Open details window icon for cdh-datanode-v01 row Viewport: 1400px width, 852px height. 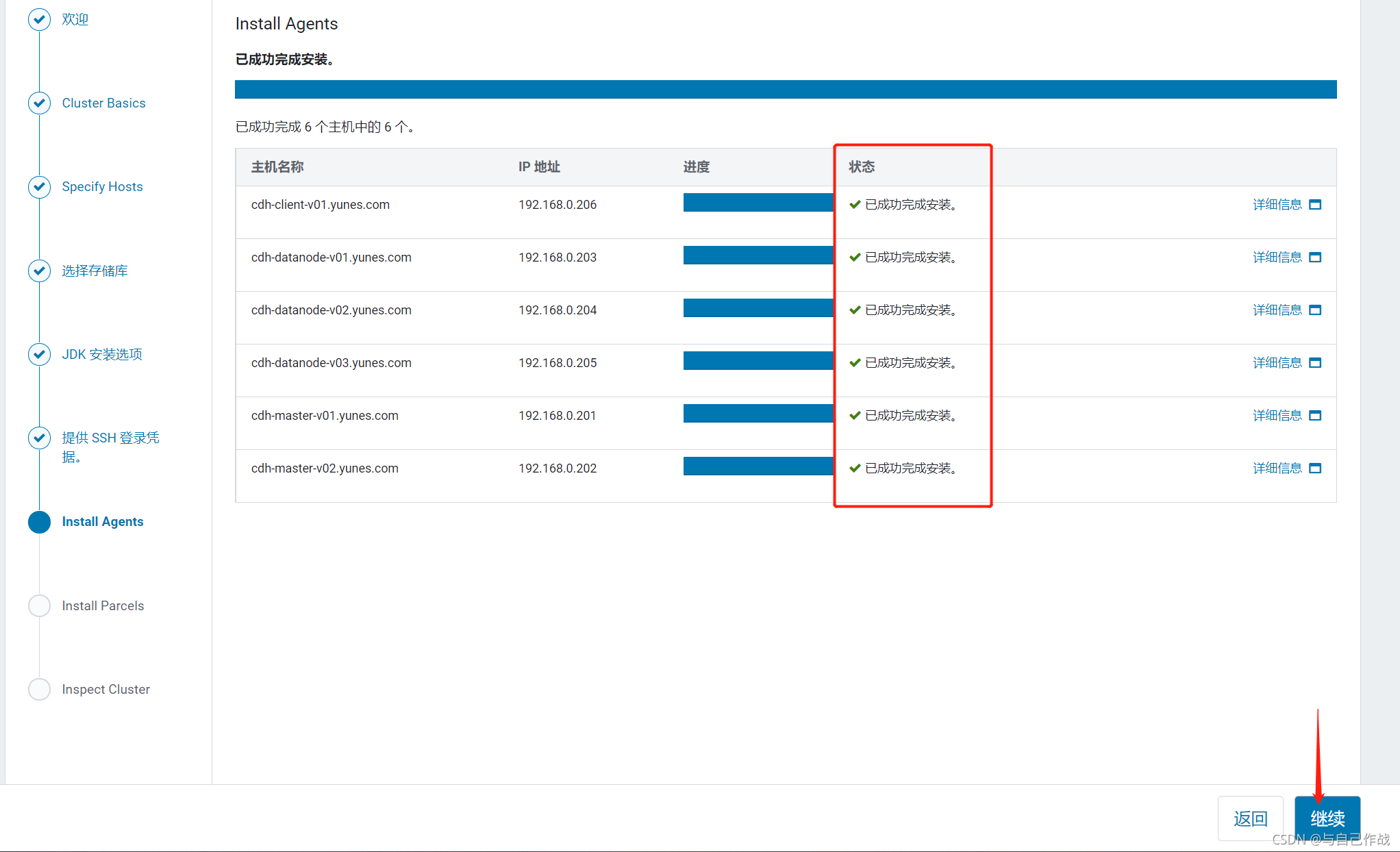click(x=1314, y=258)
